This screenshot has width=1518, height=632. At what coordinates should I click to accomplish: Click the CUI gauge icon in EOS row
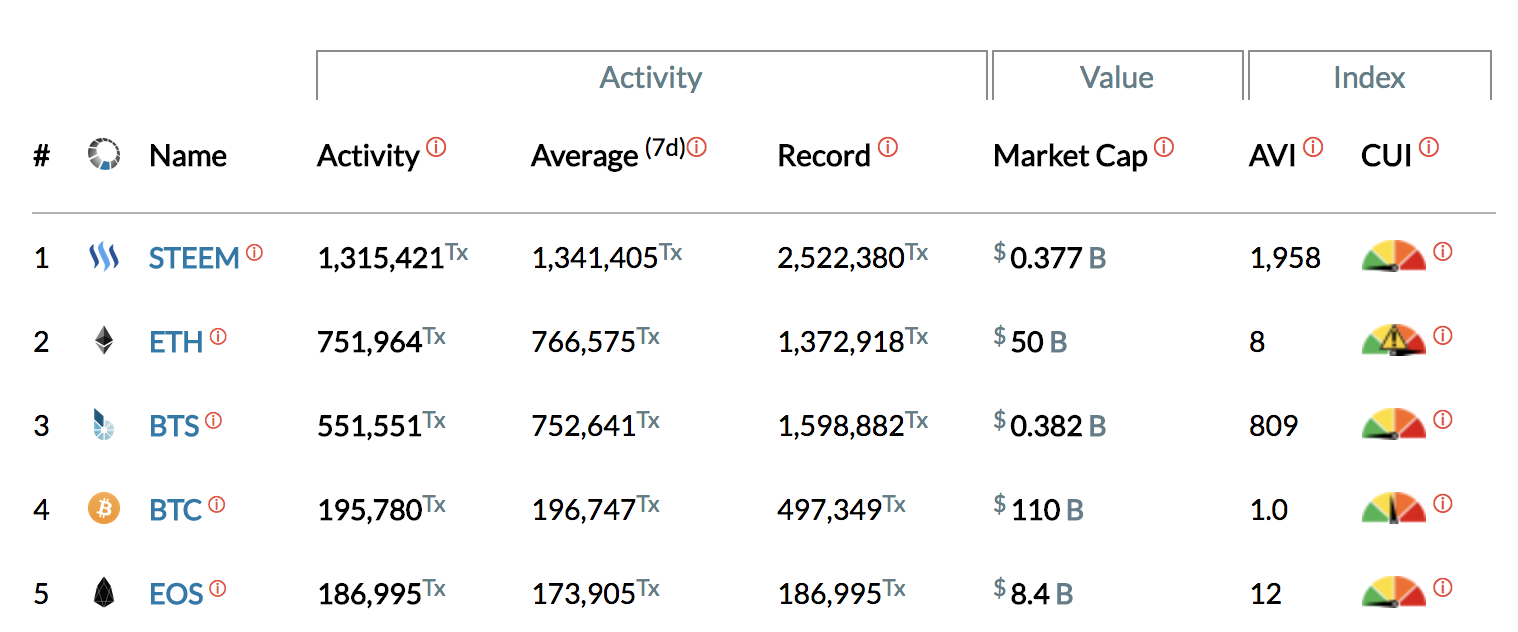1394,592
